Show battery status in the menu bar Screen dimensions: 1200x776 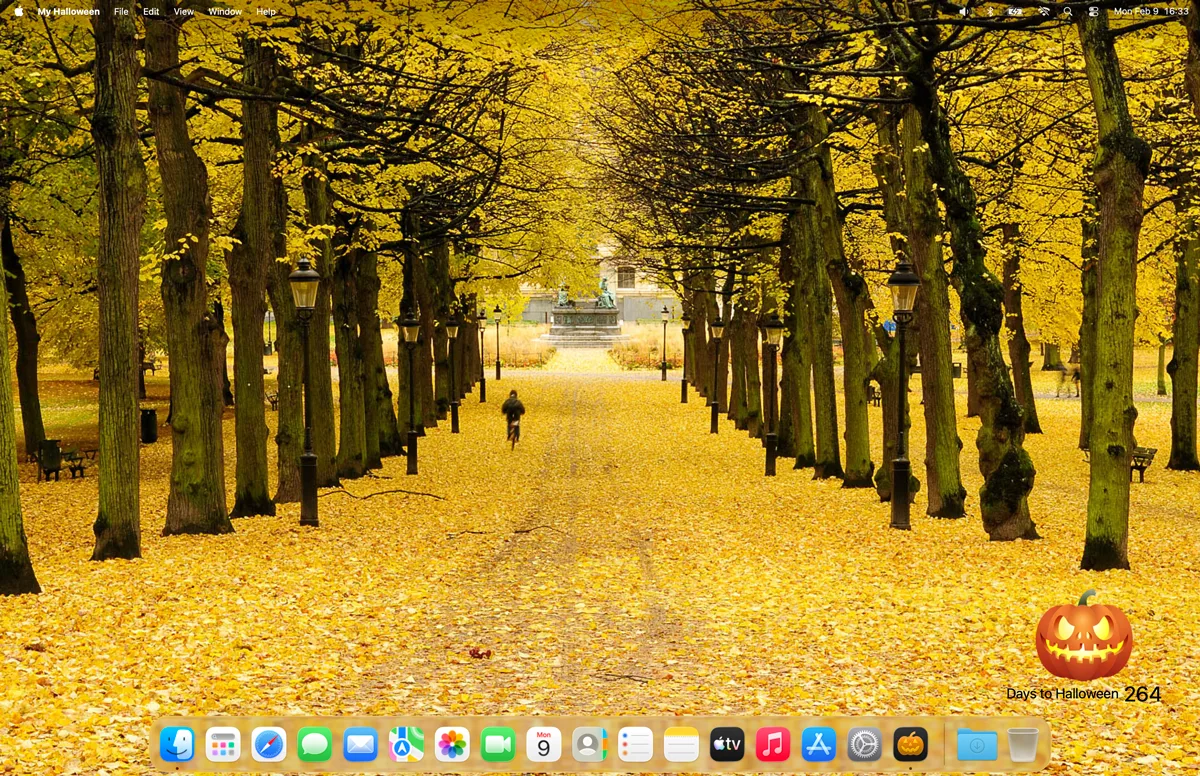pyautogui.click(x=1016, y=12)
